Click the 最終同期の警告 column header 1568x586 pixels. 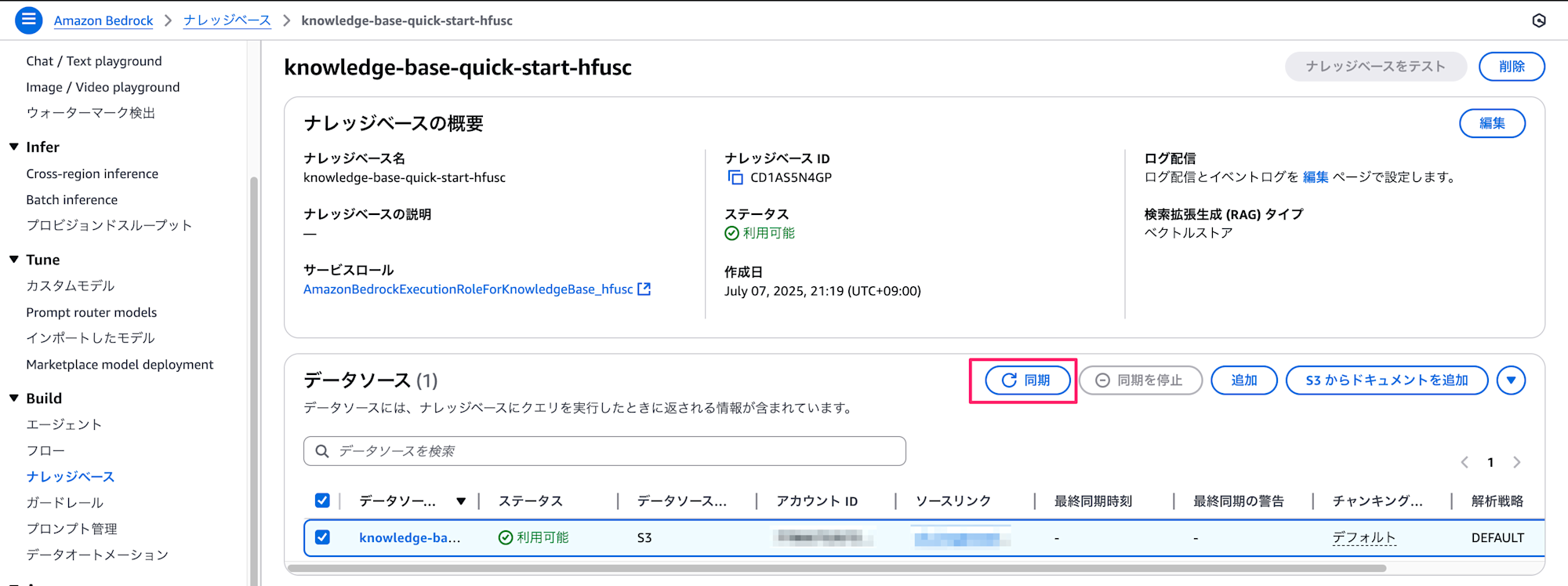click(x=1239, y=501)
